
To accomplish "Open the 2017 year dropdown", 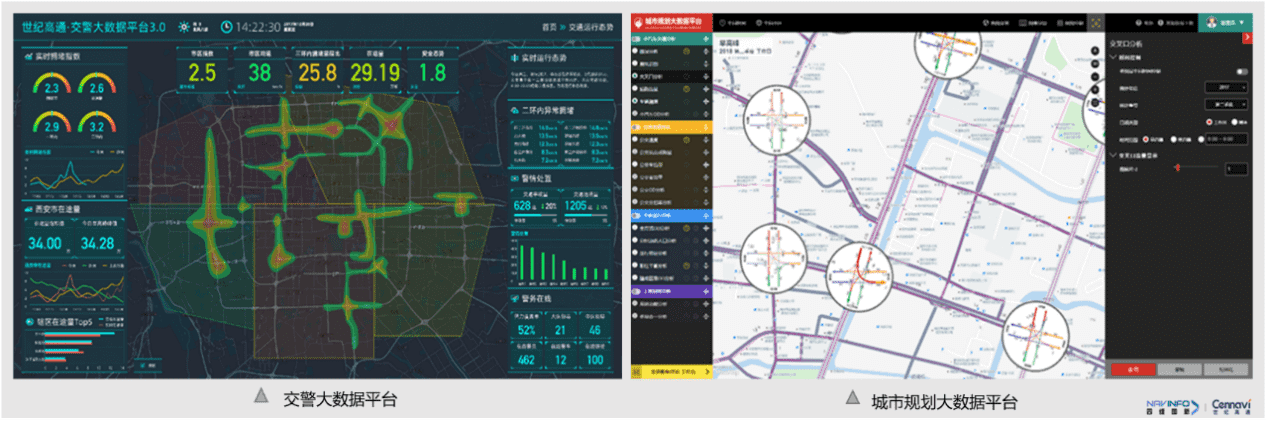I will pyautogui.click(x=1226, y=88).
